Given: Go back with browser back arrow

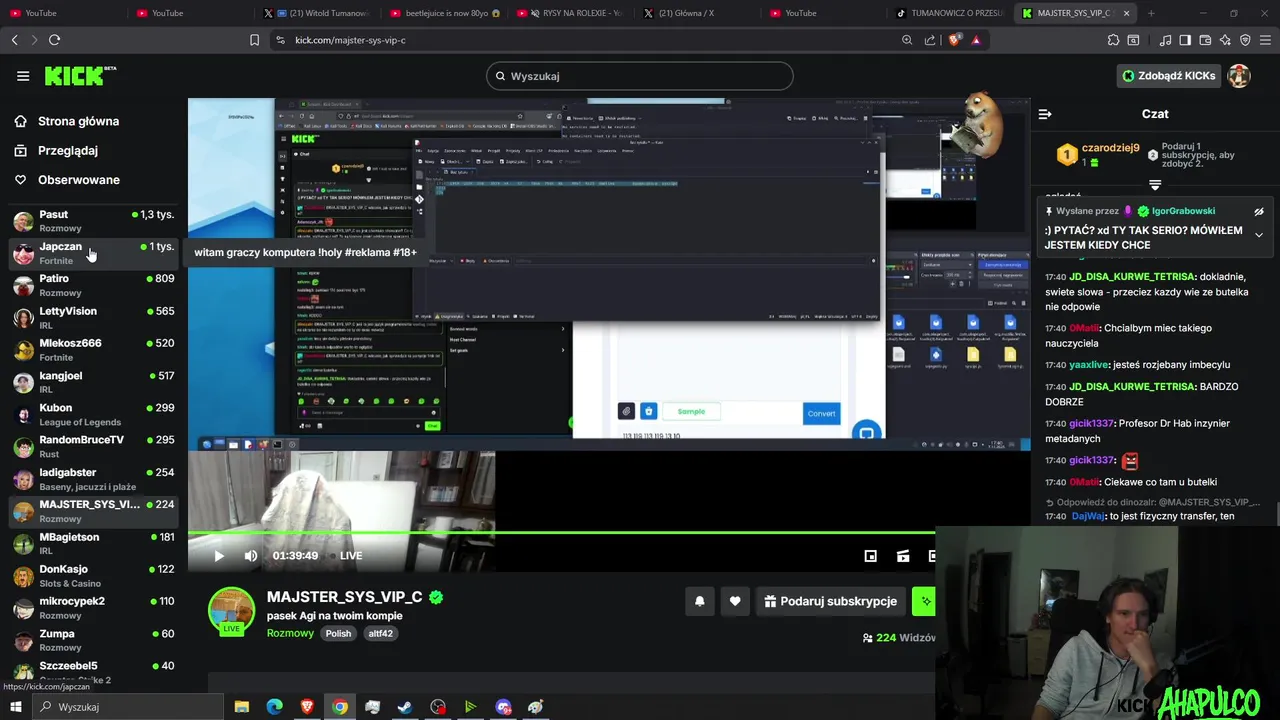Looking at the screenshot, I should [15, 40].
